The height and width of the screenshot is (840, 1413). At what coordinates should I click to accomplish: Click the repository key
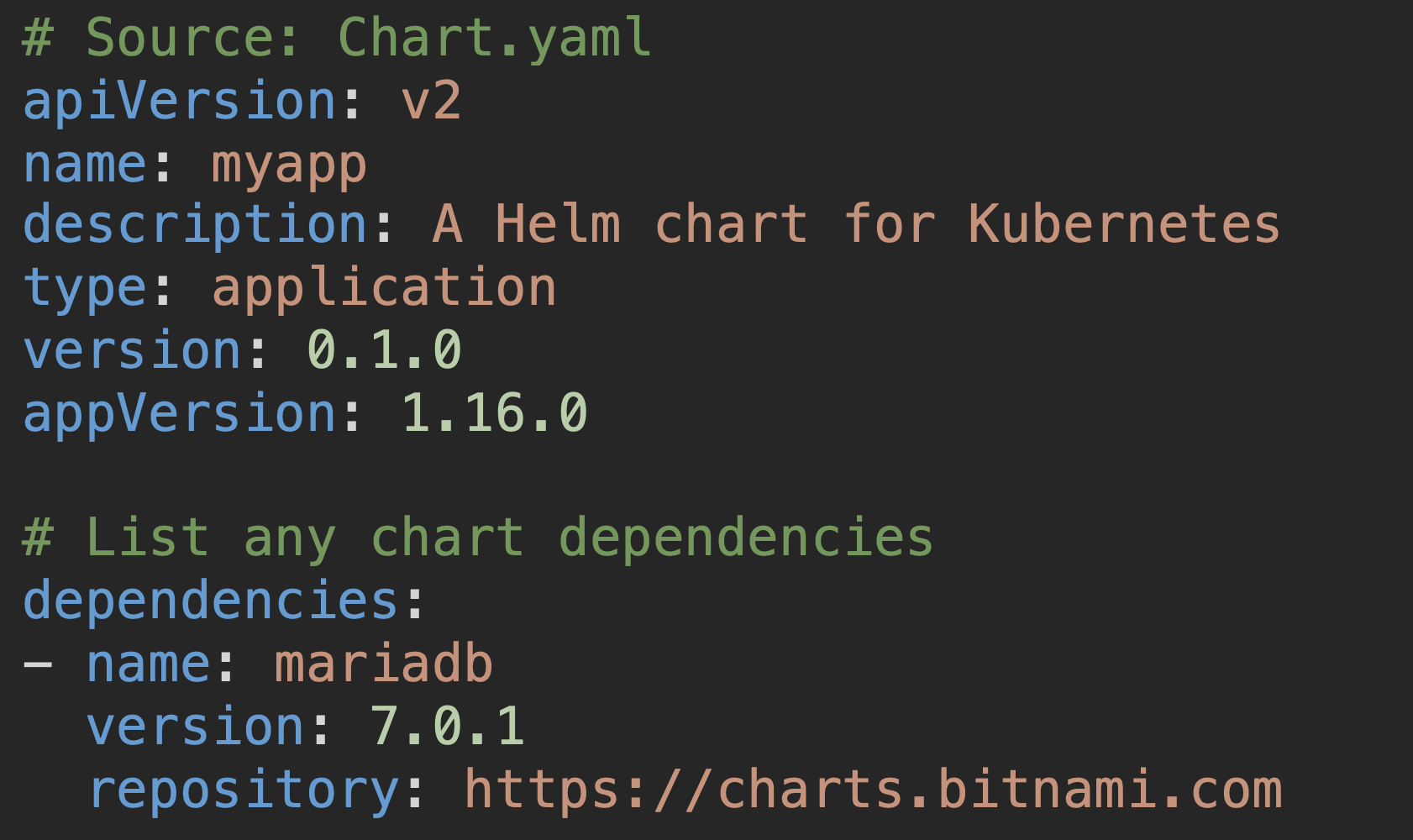[x=243, y=790]
